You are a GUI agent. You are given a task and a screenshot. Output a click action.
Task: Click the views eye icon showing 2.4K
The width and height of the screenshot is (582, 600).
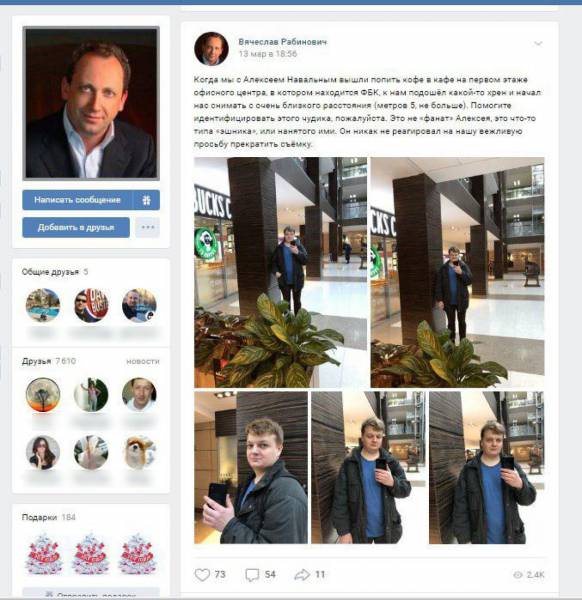(x=517, y=575)
